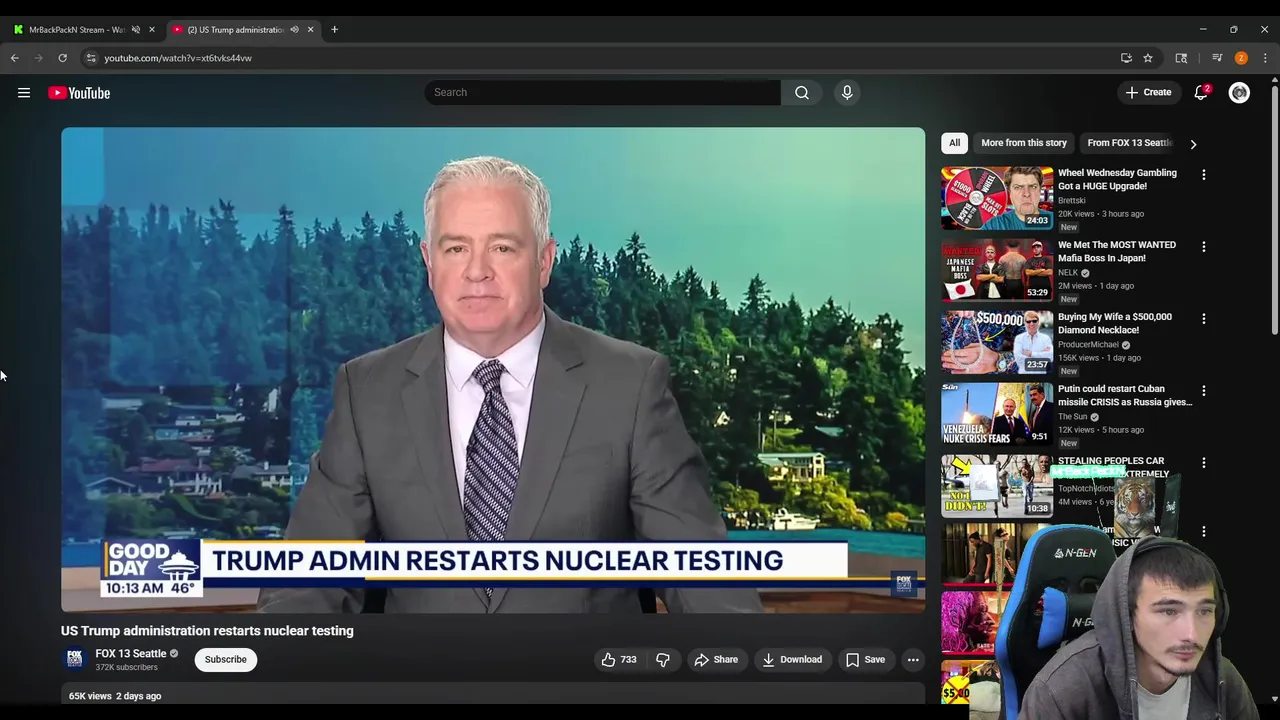Dislike the video with thumbs down
Image resolution: width=1280 pixels, height=720 pixels.
tap(662, 660)
